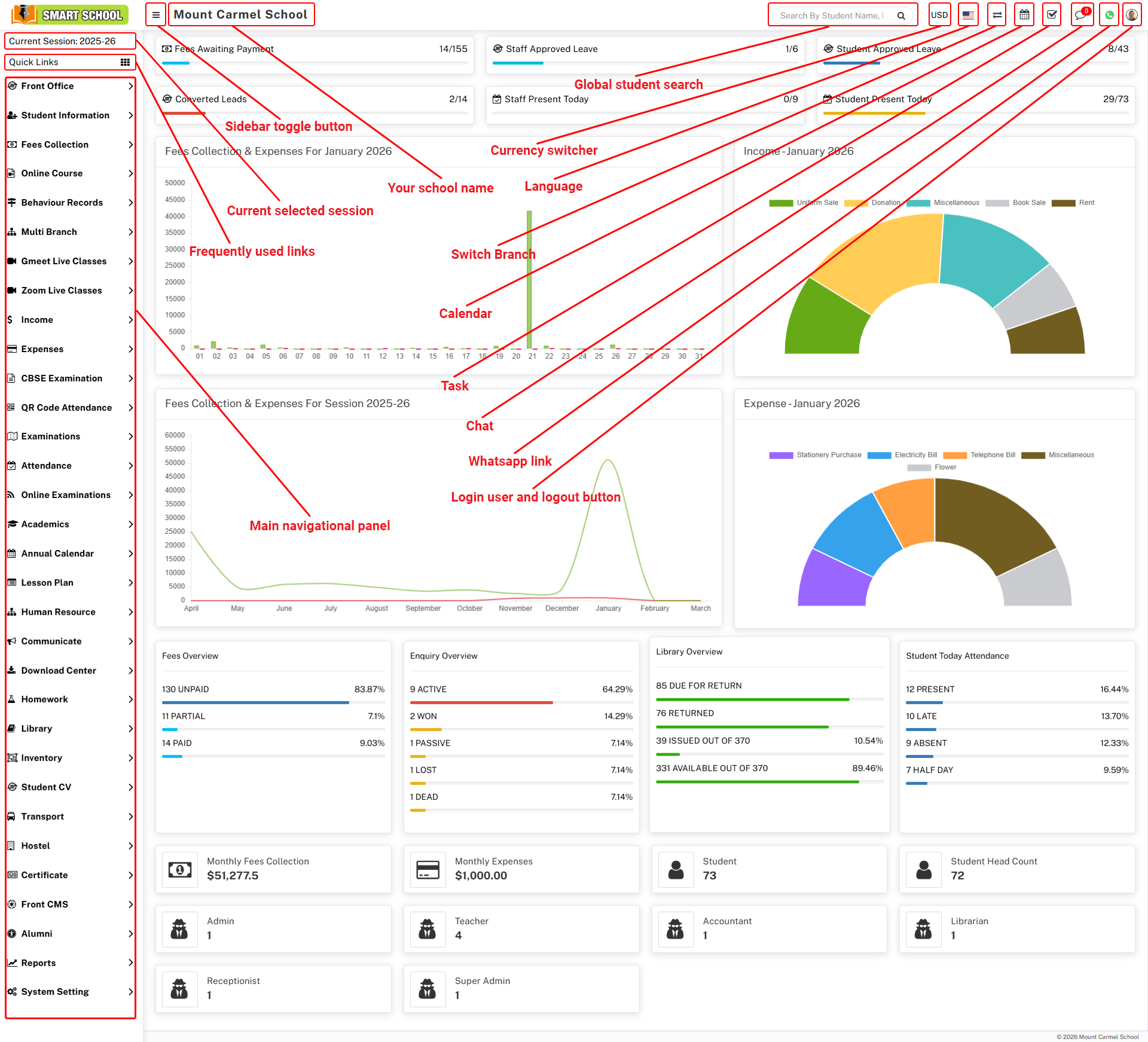Image resolution: width=1148 pixels, height=1042 pixels.
Task: Click the switch branch arrows icon
Action: coord(997,15)
